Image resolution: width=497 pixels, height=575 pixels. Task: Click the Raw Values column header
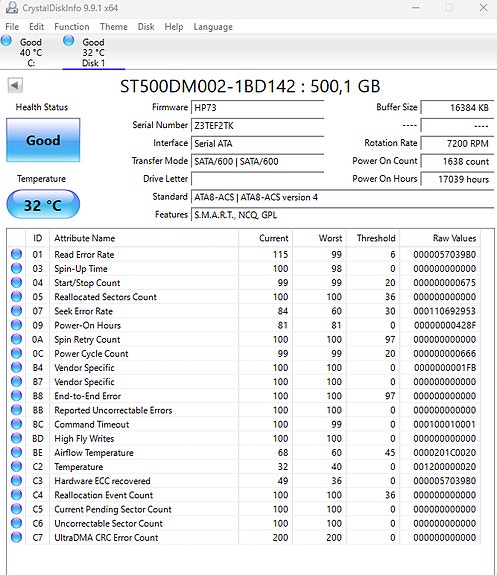pos(454,238)
